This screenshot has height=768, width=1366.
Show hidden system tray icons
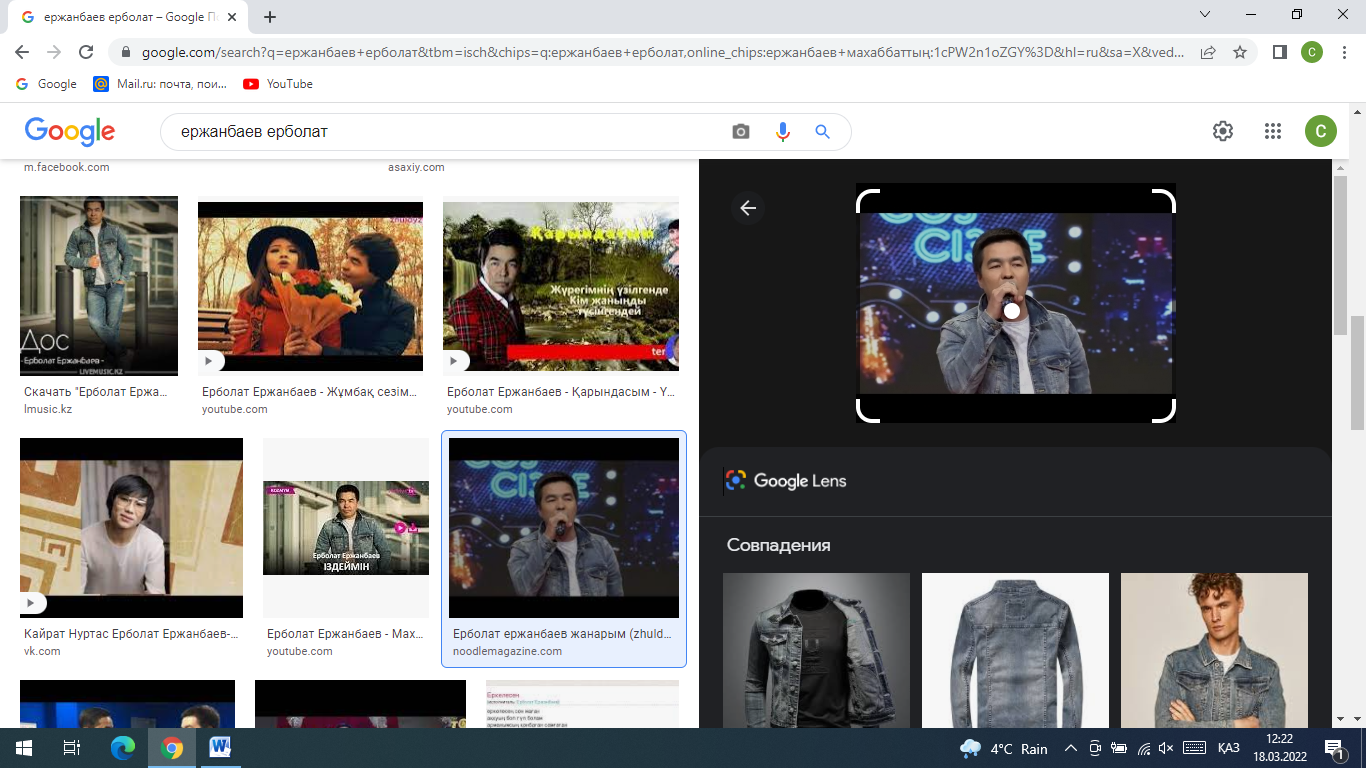[1070, 748]
